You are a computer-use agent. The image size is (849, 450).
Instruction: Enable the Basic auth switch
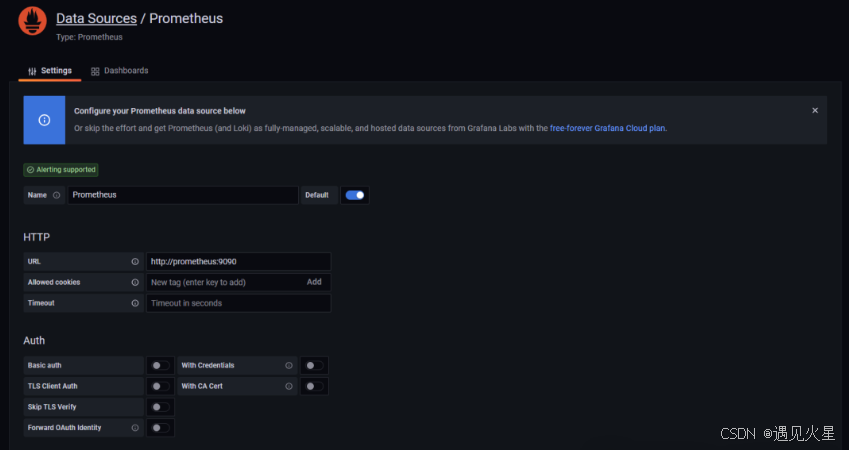click(x=160, y=366)
